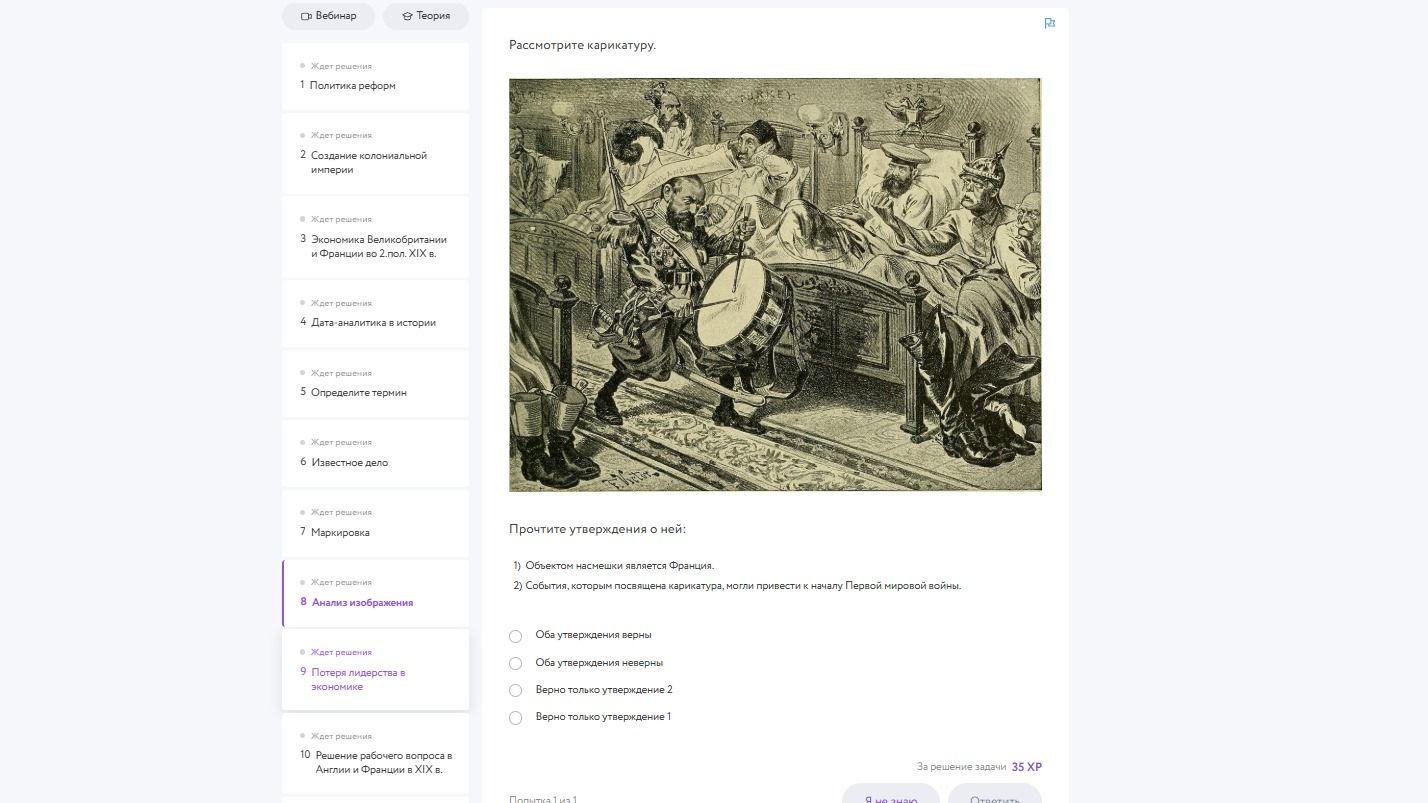The image size is (1428, 803).
Task: Select task 5 Определите термин
Action: [375, 384]
